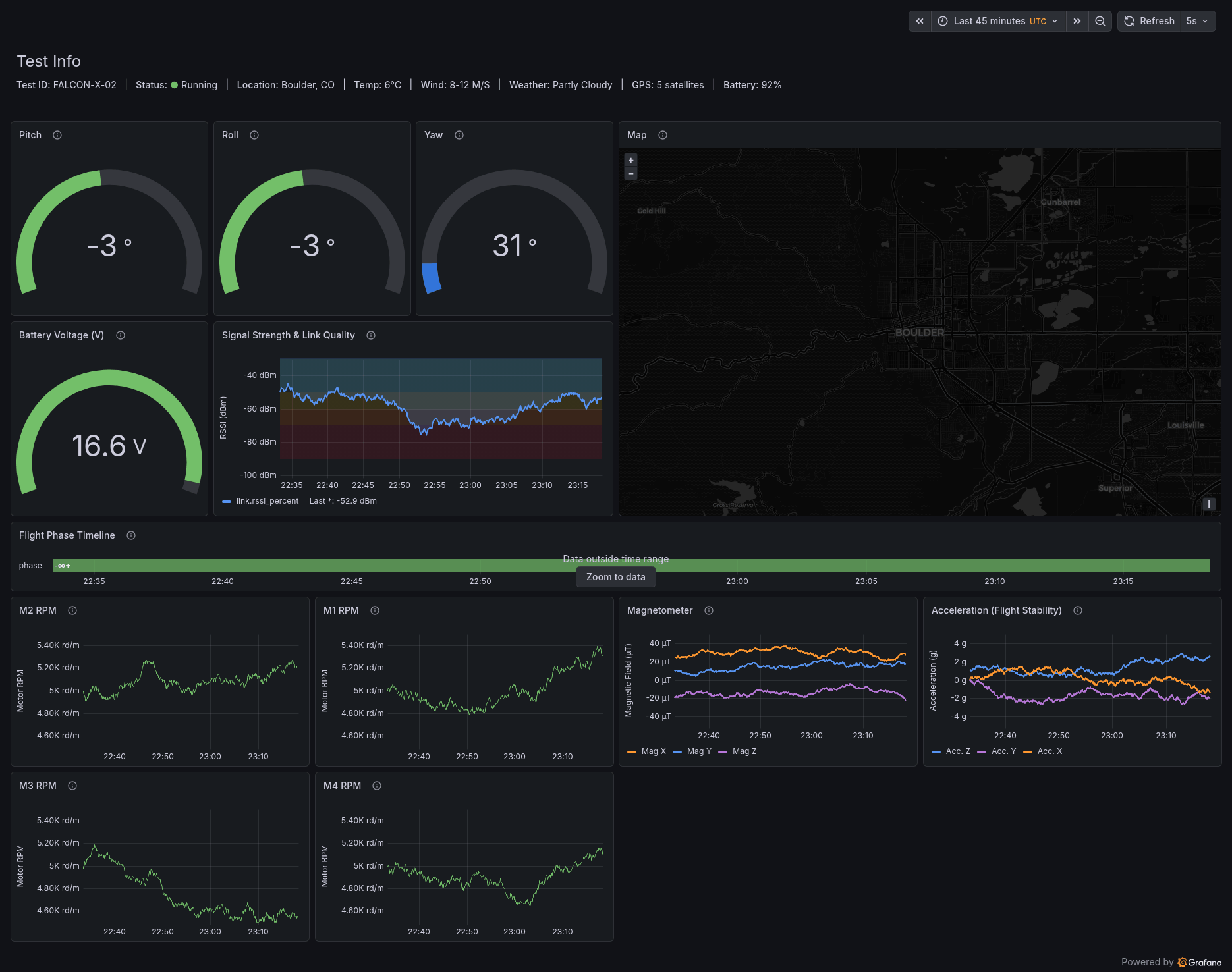Zoom out time range magnifier icon
Image resolution: width=1232 pixels, height=972 pixels.
[x=1100, y=21]
